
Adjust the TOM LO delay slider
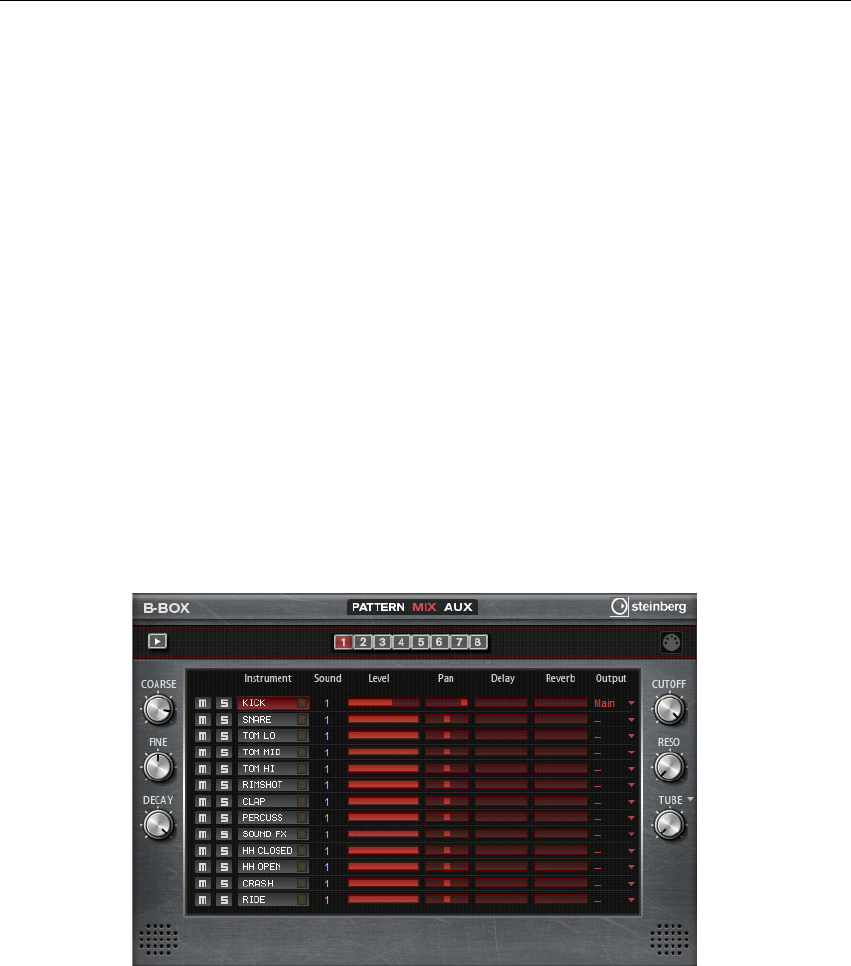[501, 736]
